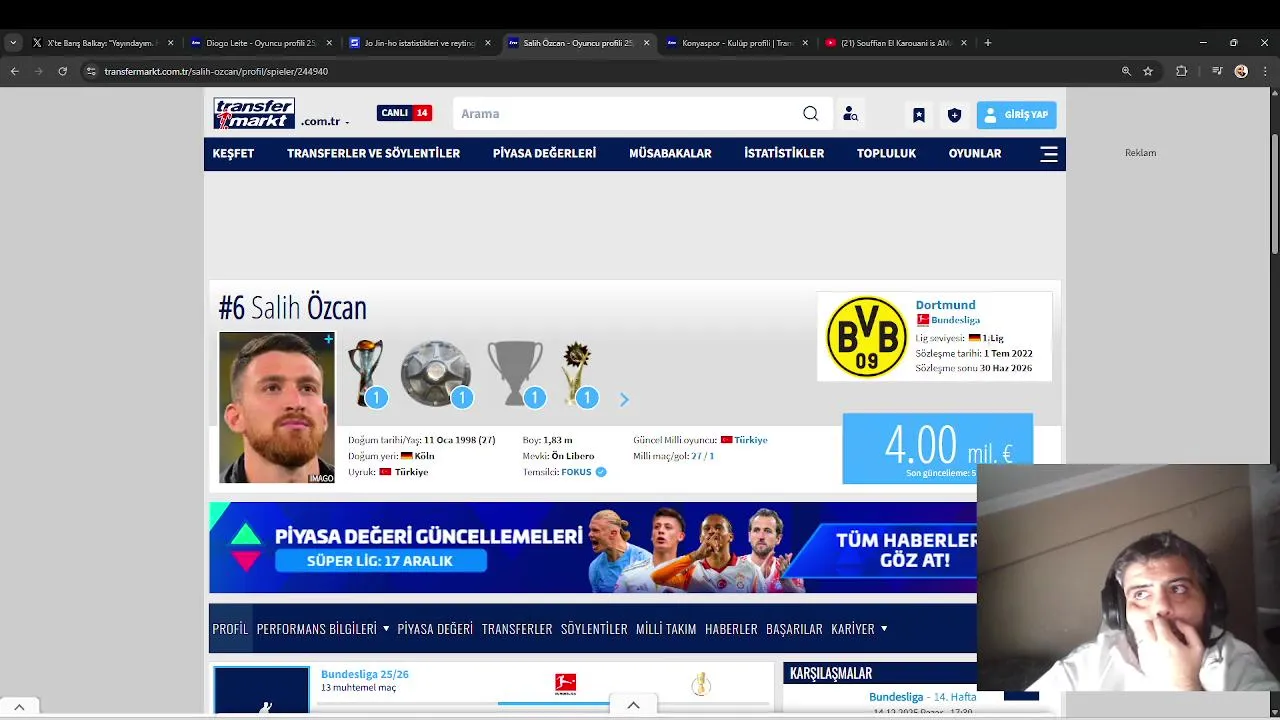Click the golden star trophy icon
The width and height of the screenshot is (1280, 720).
(577, 373)
